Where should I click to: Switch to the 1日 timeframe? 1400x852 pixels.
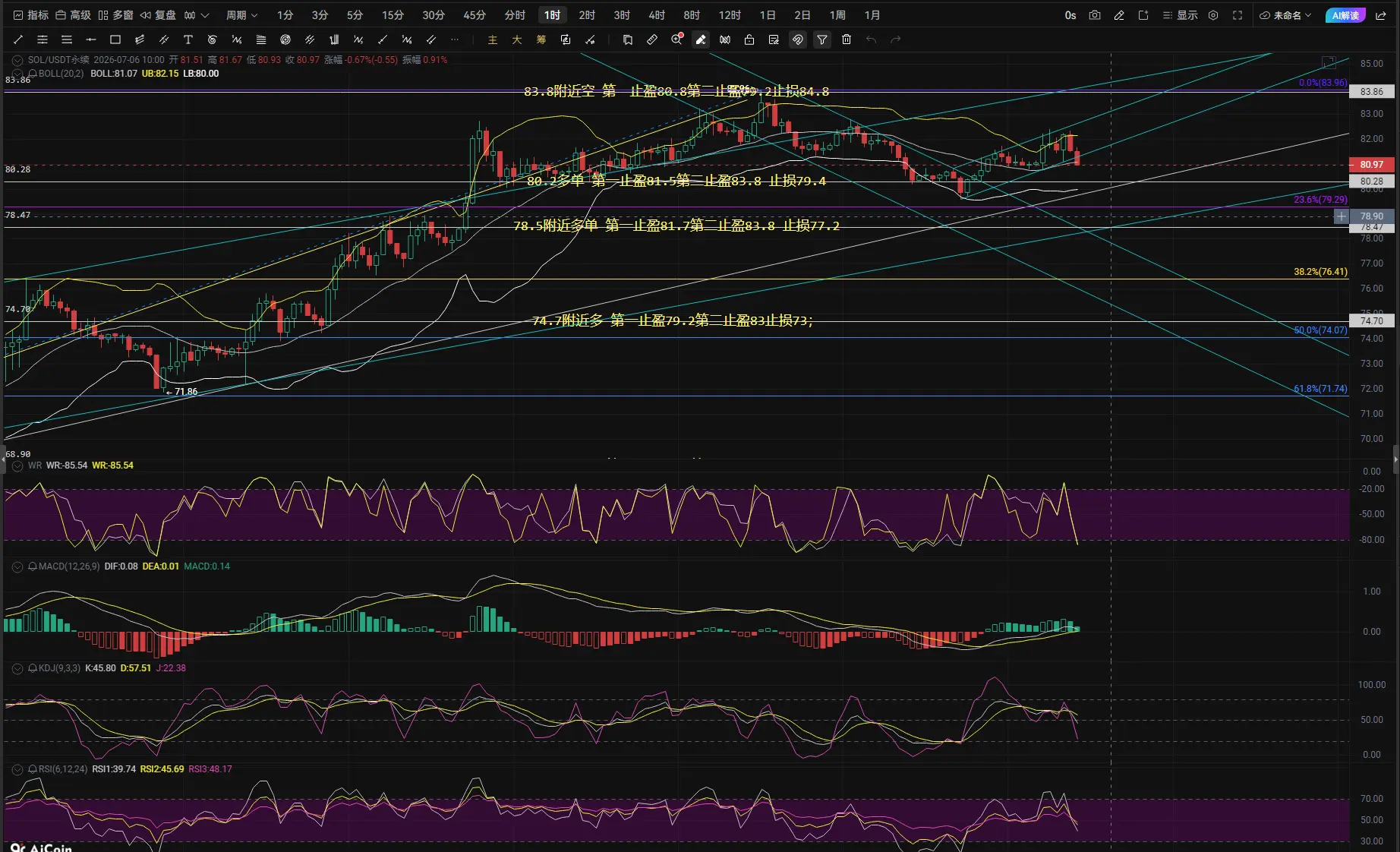click(768, 15)
